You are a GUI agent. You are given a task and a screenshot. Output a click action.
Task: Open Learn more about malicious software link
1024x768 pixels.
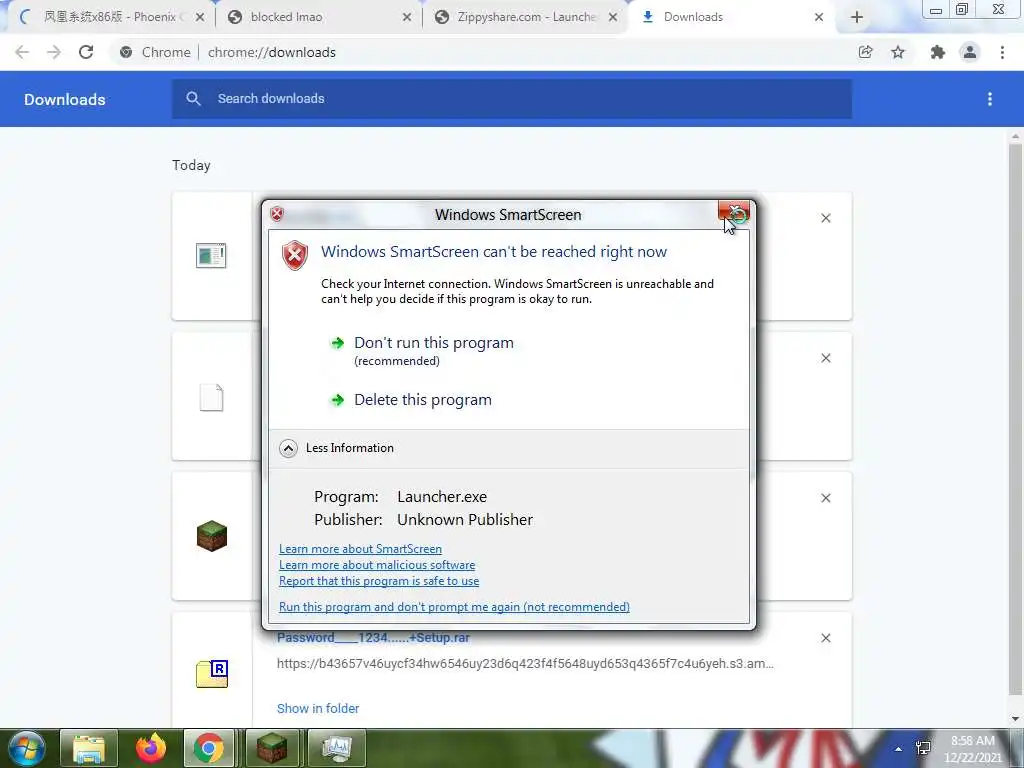[x=377, y=565]
